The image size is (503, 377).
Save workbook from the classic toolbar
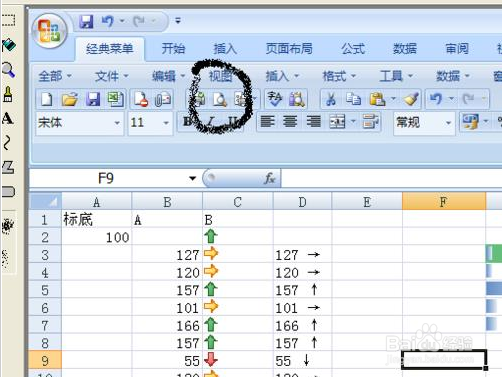coord(93,99)
